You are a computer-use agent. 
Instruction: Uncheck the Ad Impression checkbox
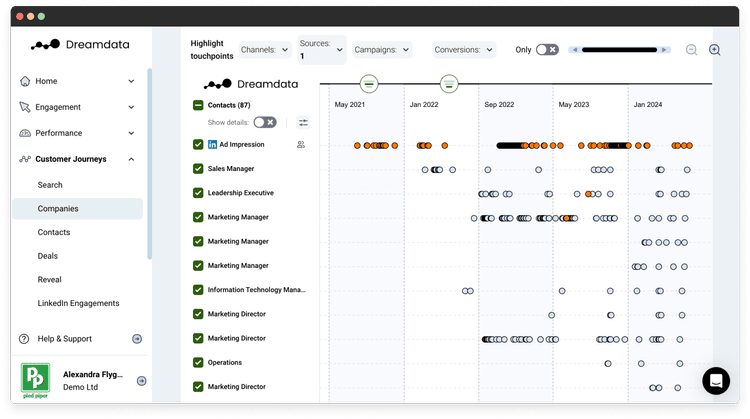198,144
